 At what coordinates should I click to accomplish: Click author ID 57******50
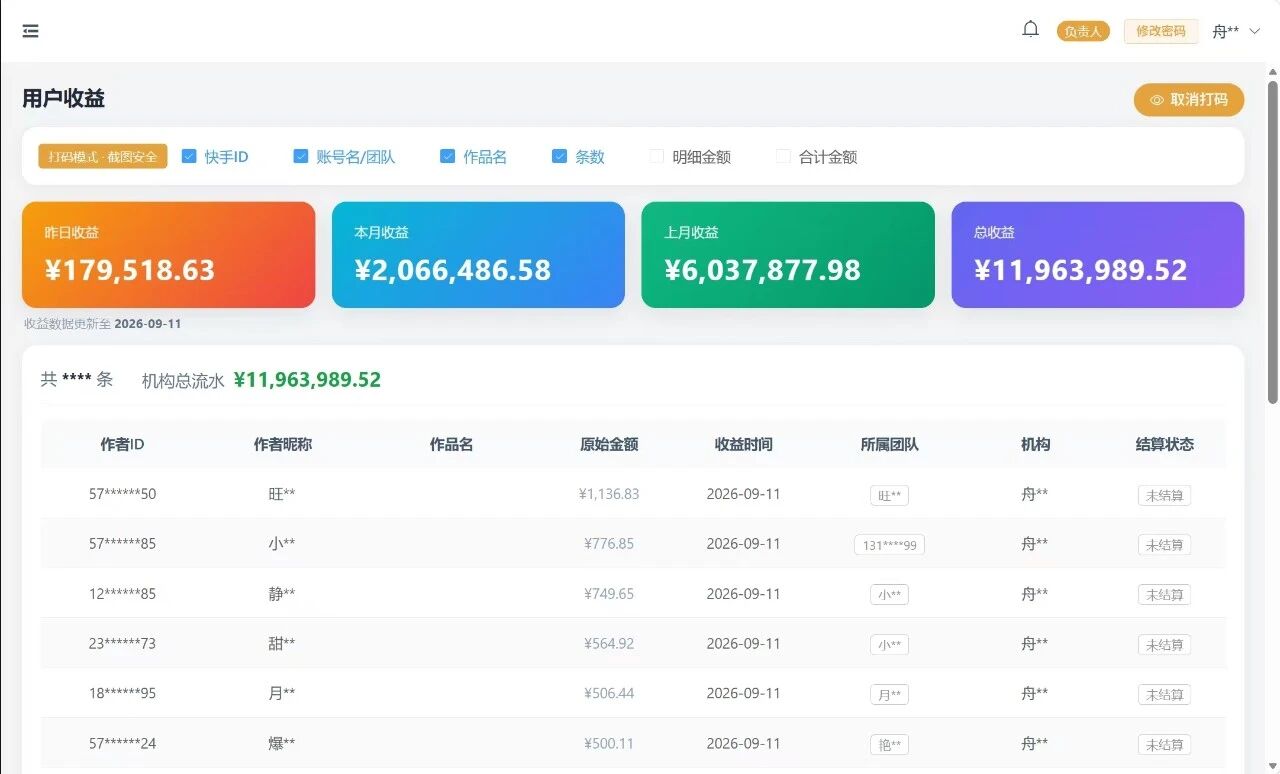[123, 494]
